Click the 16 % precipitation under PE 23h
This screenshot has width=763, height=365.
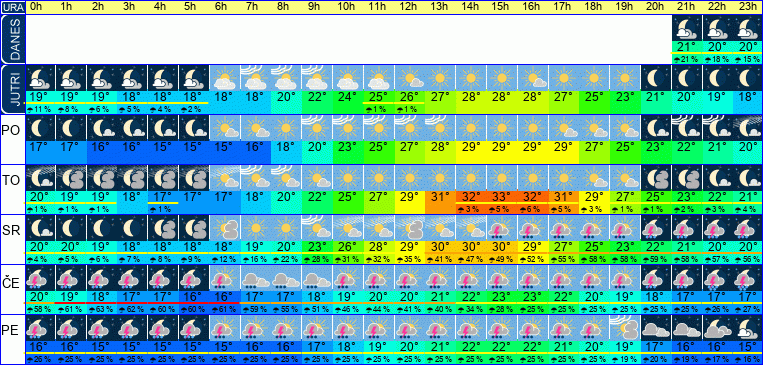747,359
